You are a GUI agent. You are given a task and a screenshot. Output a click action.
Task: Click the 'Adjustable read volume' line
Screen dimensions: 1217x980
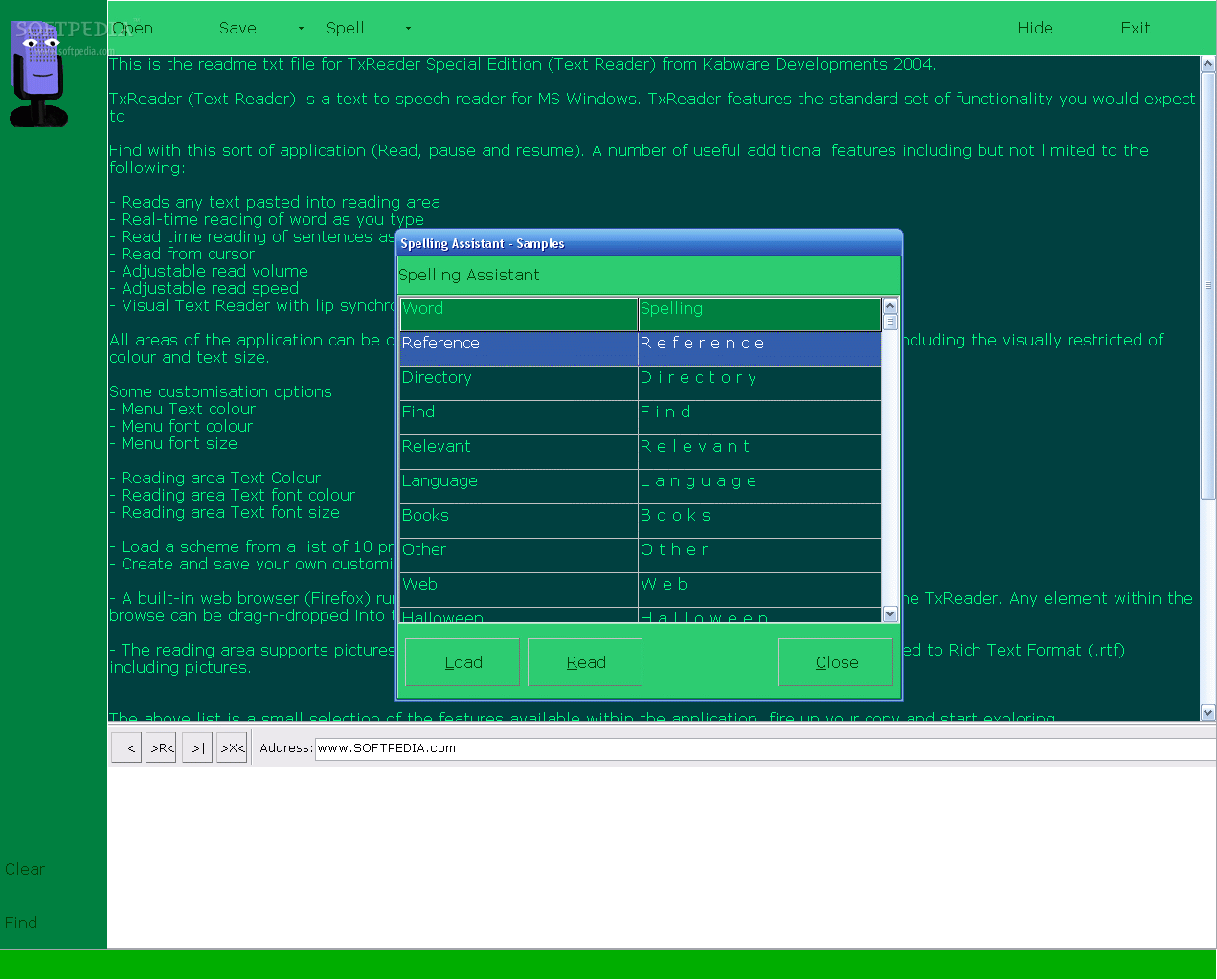point(209,271)
